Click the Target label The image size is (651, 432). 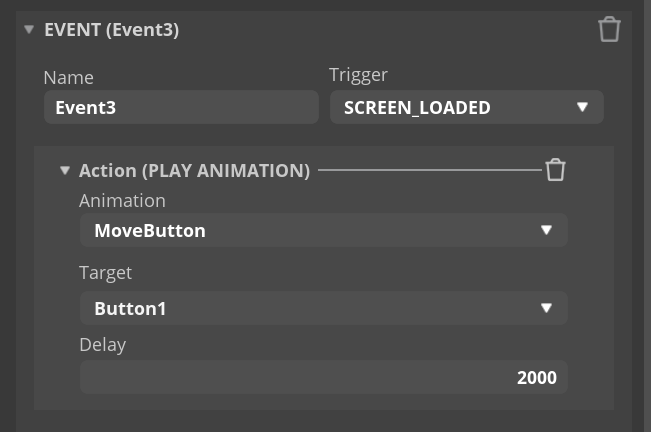point(105,273)
